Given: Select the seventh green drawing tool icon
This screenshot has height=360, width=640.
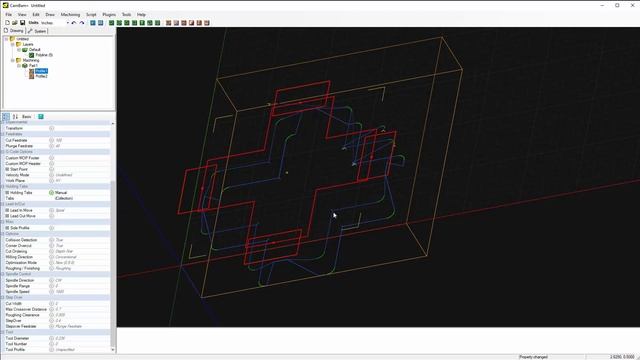Looking at the screenshot, I should pos(158,23).
